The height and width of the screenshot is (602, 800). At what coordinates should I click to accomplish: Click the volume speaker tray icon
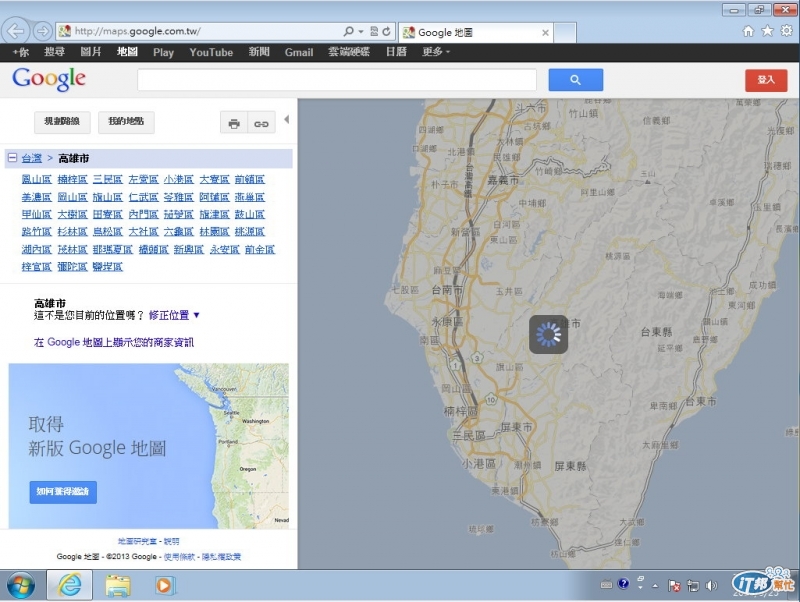[711, 586]
